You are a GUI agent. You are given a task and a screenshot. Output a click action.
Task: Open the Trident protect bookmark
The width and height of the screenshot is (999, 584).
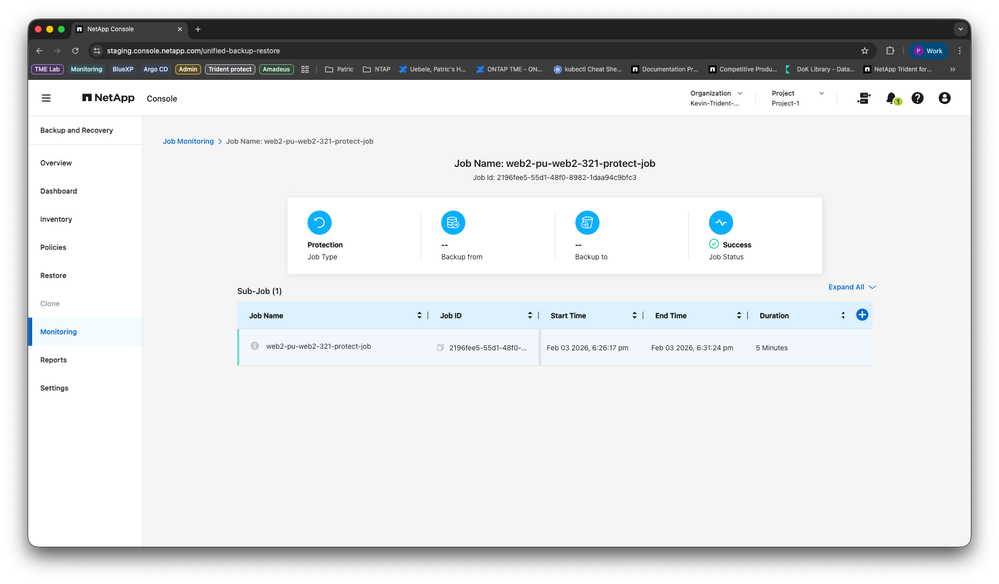[230, 69]
